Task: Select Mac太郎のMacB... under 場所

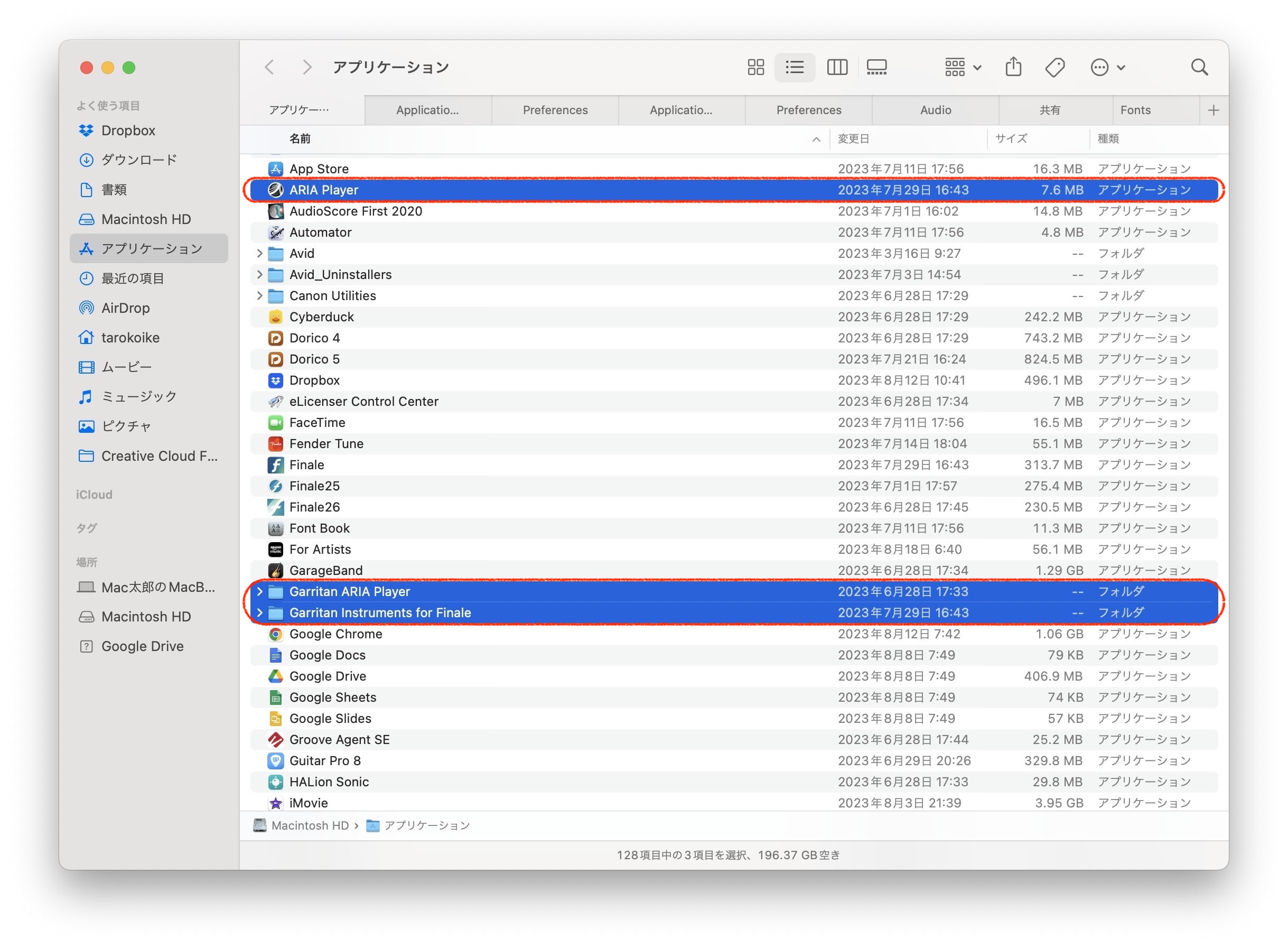Action: pos(148,588)
